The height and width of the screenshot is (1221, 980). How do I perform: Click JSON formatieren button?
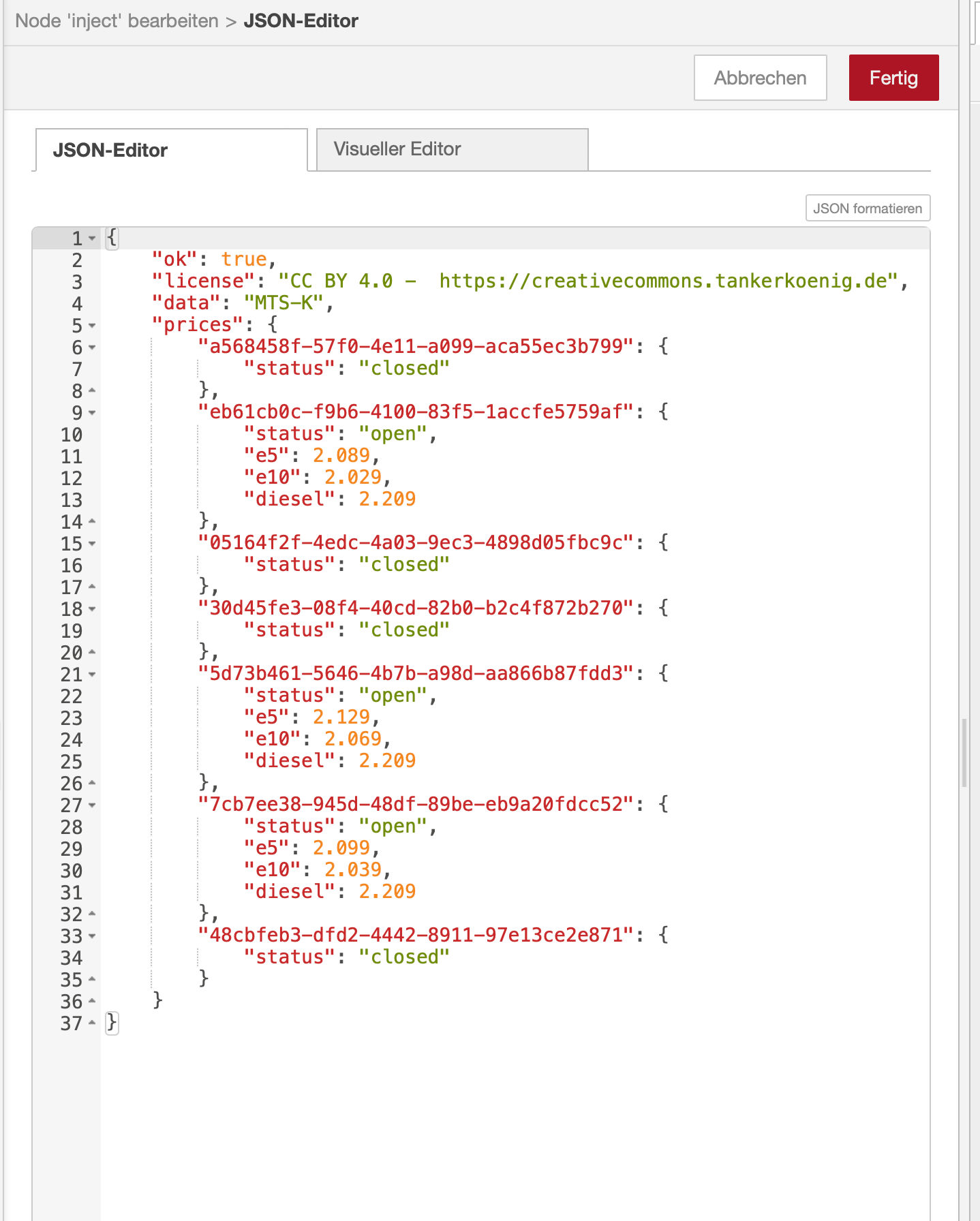tap(868, 208)
